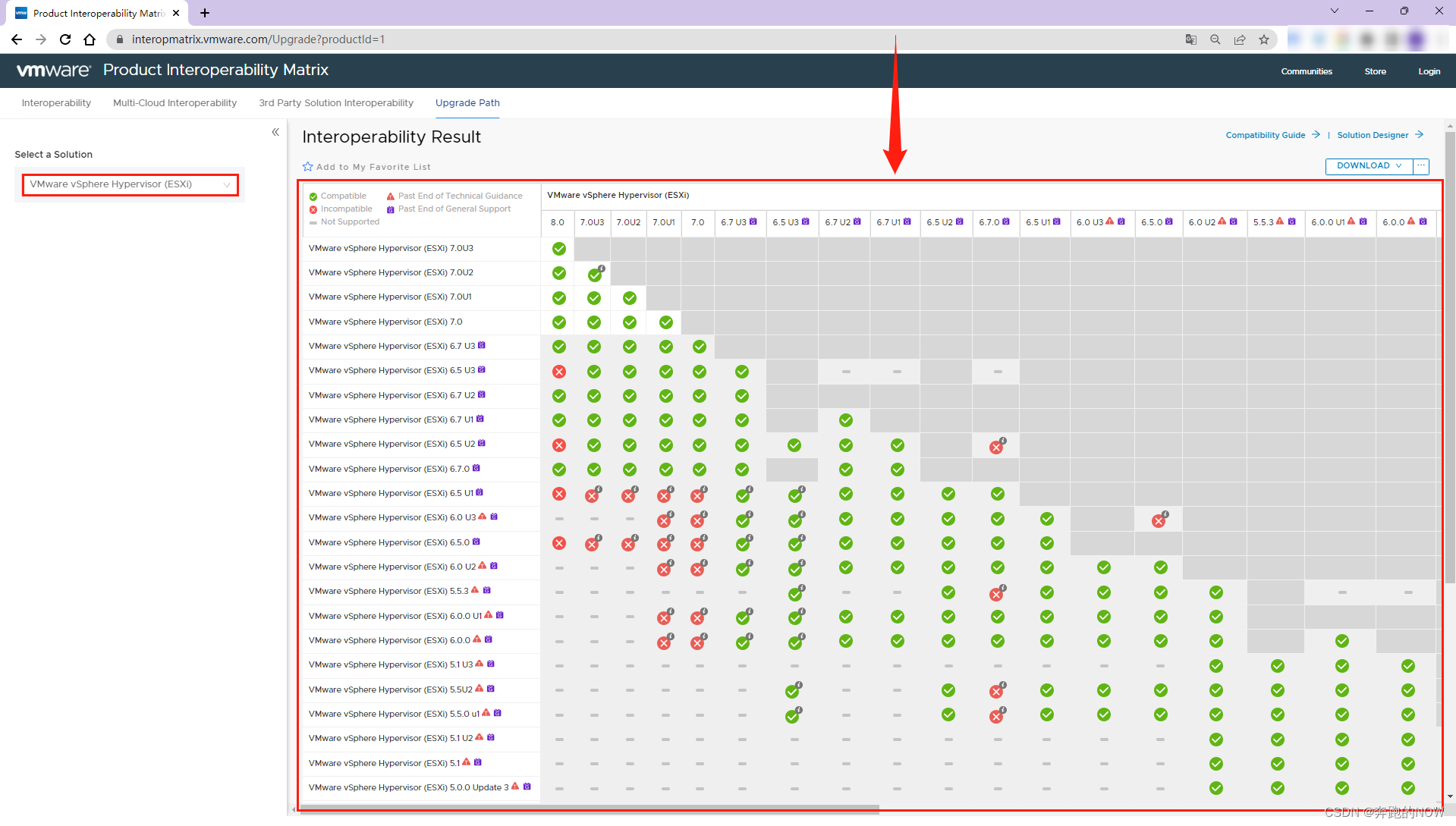Click row label ESXi 5.0.0 Update 3
1456x826 pixels.
pyautogui.click(x=409, y=787)
